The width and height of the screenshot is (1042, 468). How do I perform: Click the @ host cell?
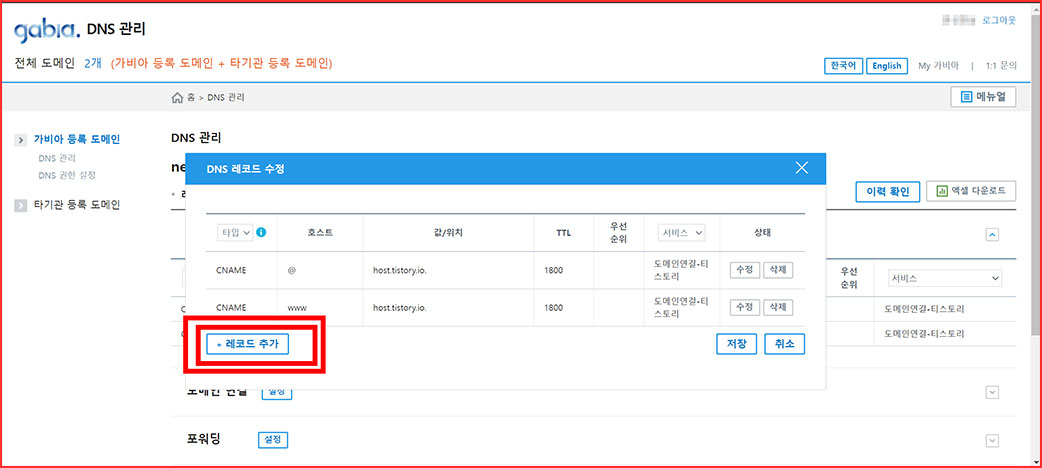(x=320, y=270)
